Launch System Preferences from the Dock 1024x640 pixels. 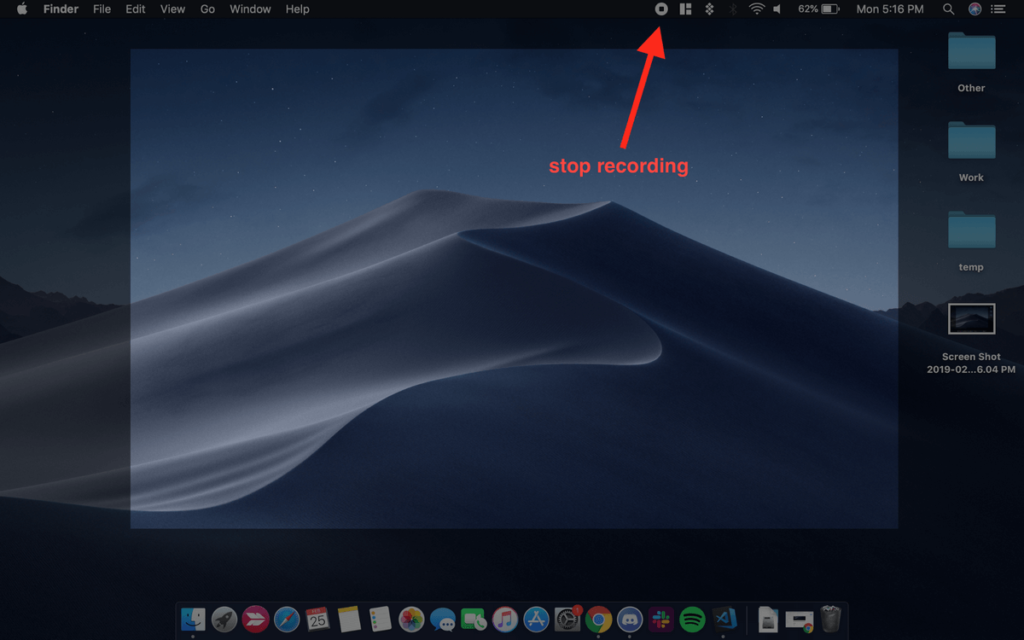569,620
